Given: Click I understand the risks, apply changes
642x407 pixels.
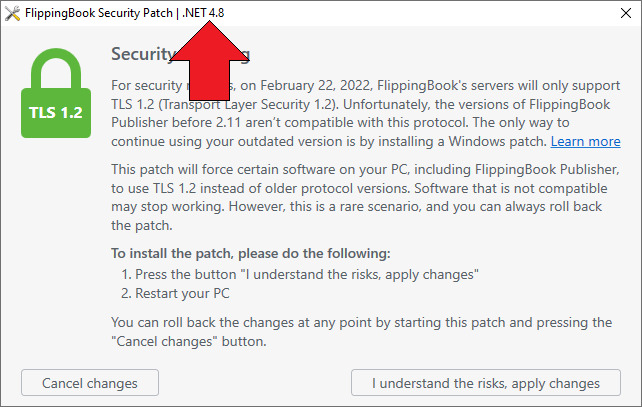Looking at the screenshot, I should [x=486, y=383].
